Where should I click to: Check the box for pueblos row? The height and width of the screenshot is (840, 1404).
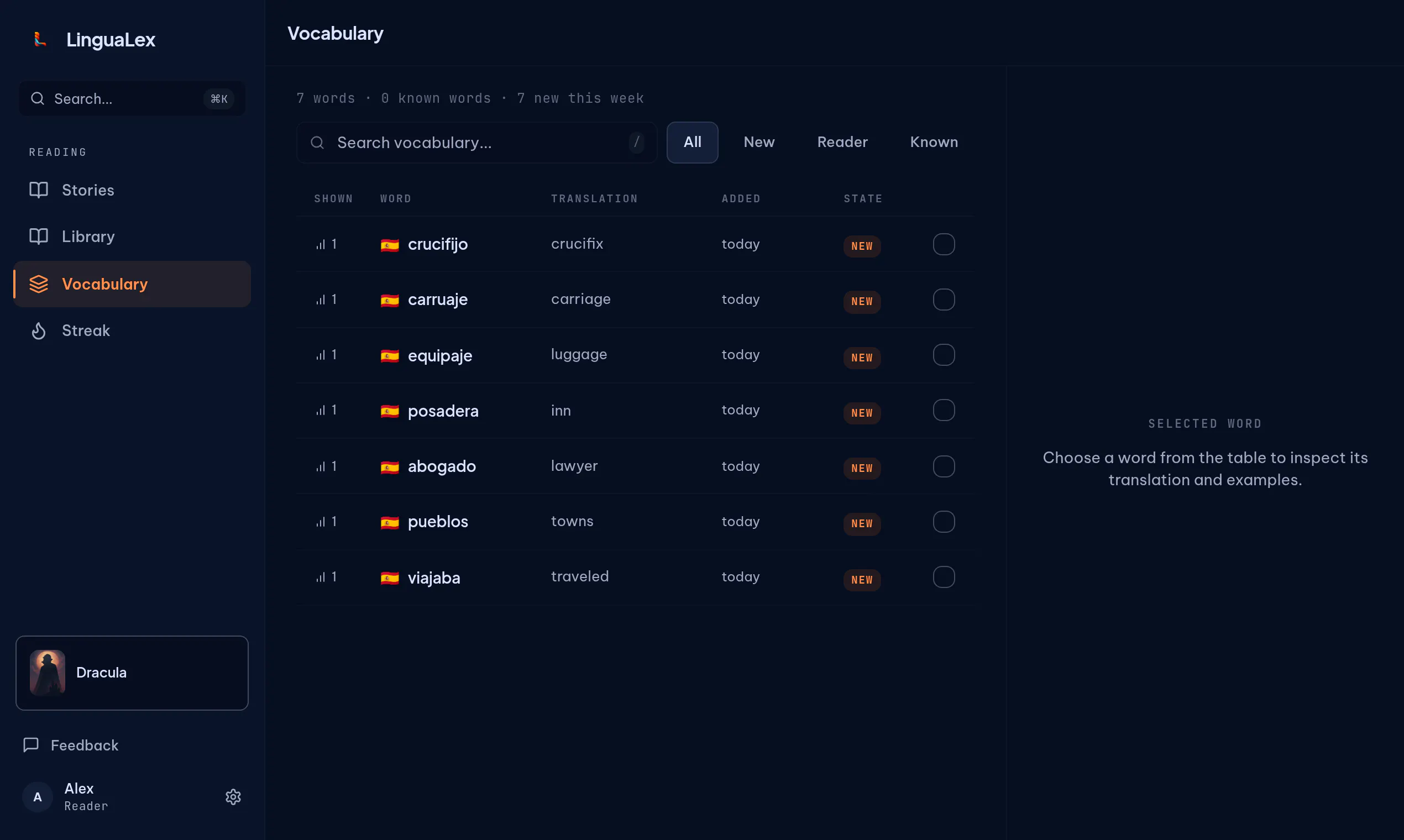coord(943,522)
